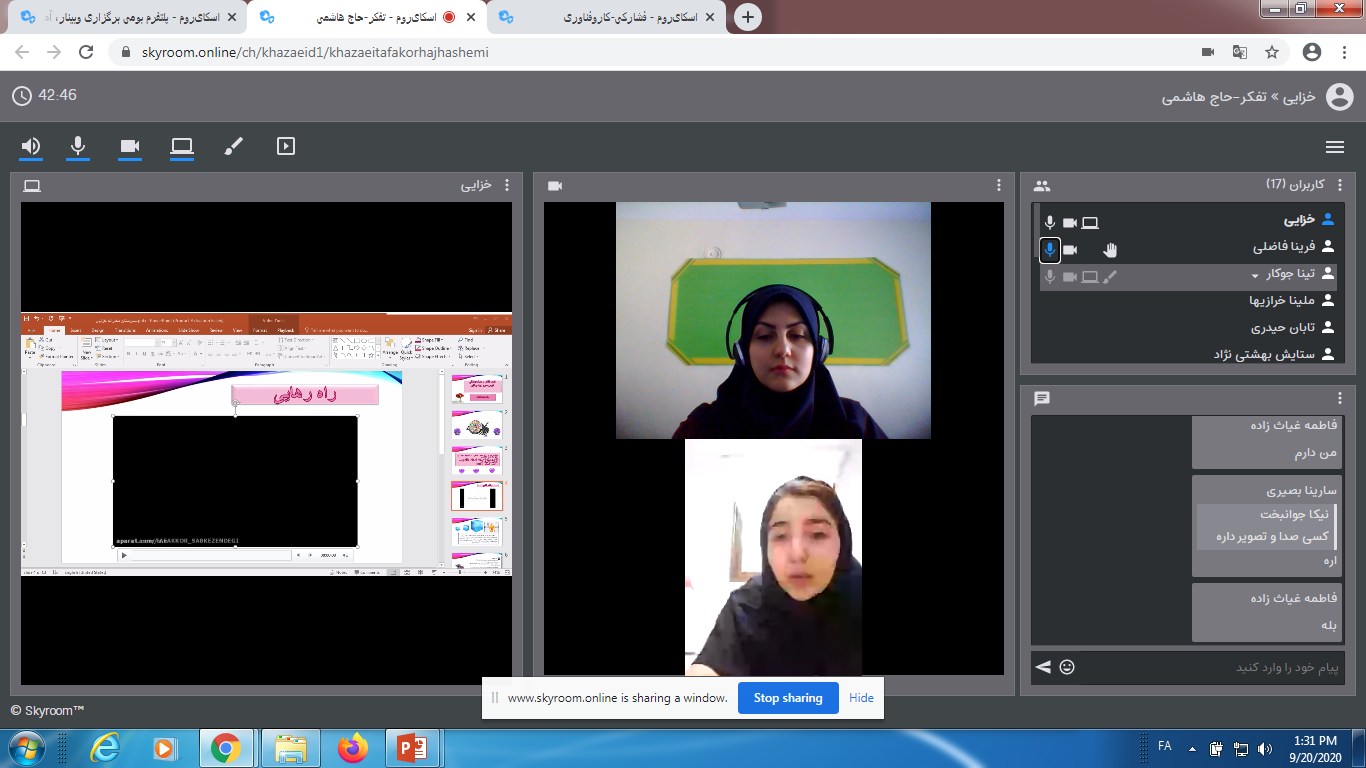This screenshot has height=768, width=1366.
Task: Click the raised hand icon beside فرینا فاضلی
Action: pos(1110,249)
